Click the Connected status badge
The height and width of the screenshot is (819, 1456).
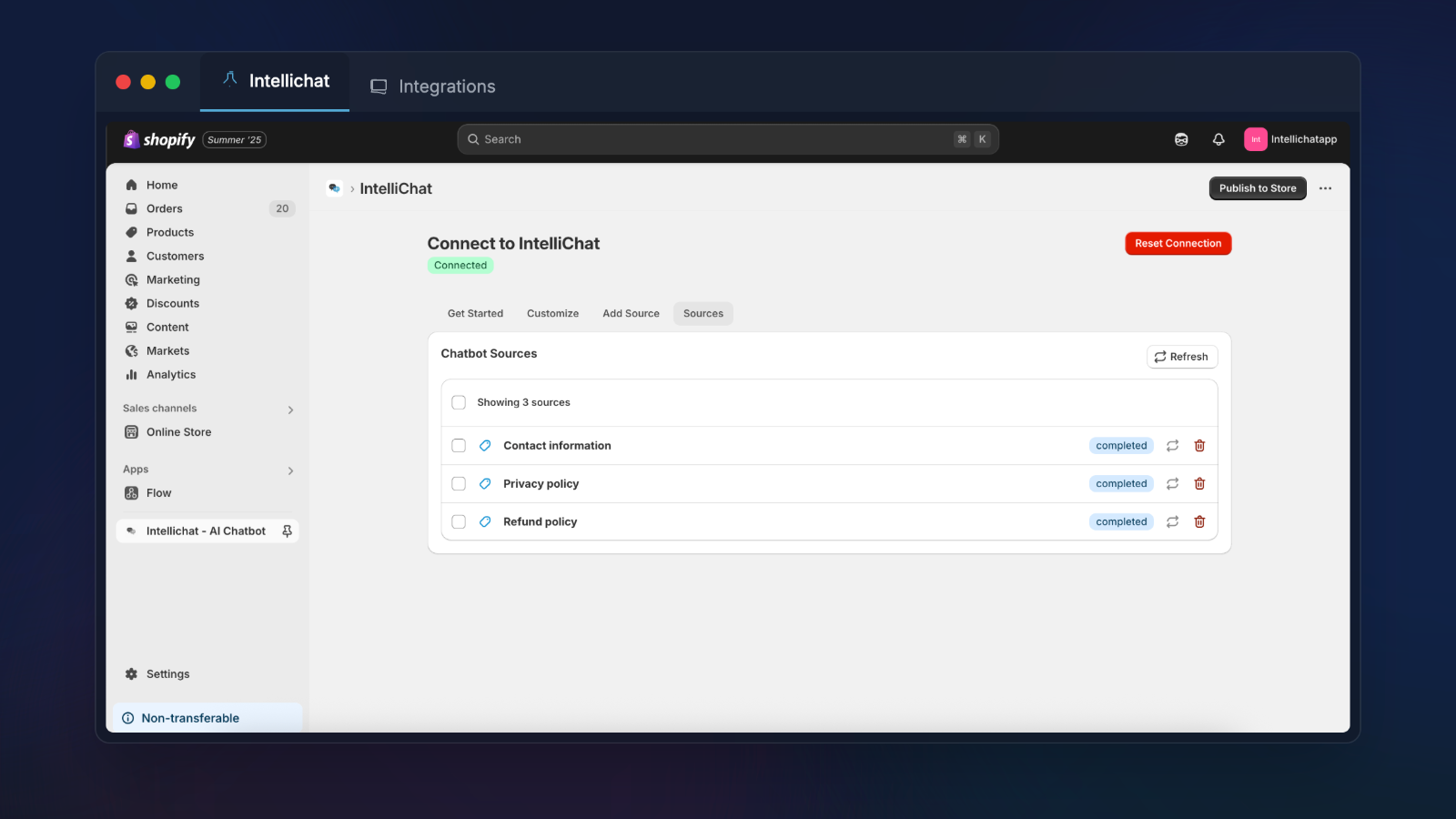click(460, 266)
